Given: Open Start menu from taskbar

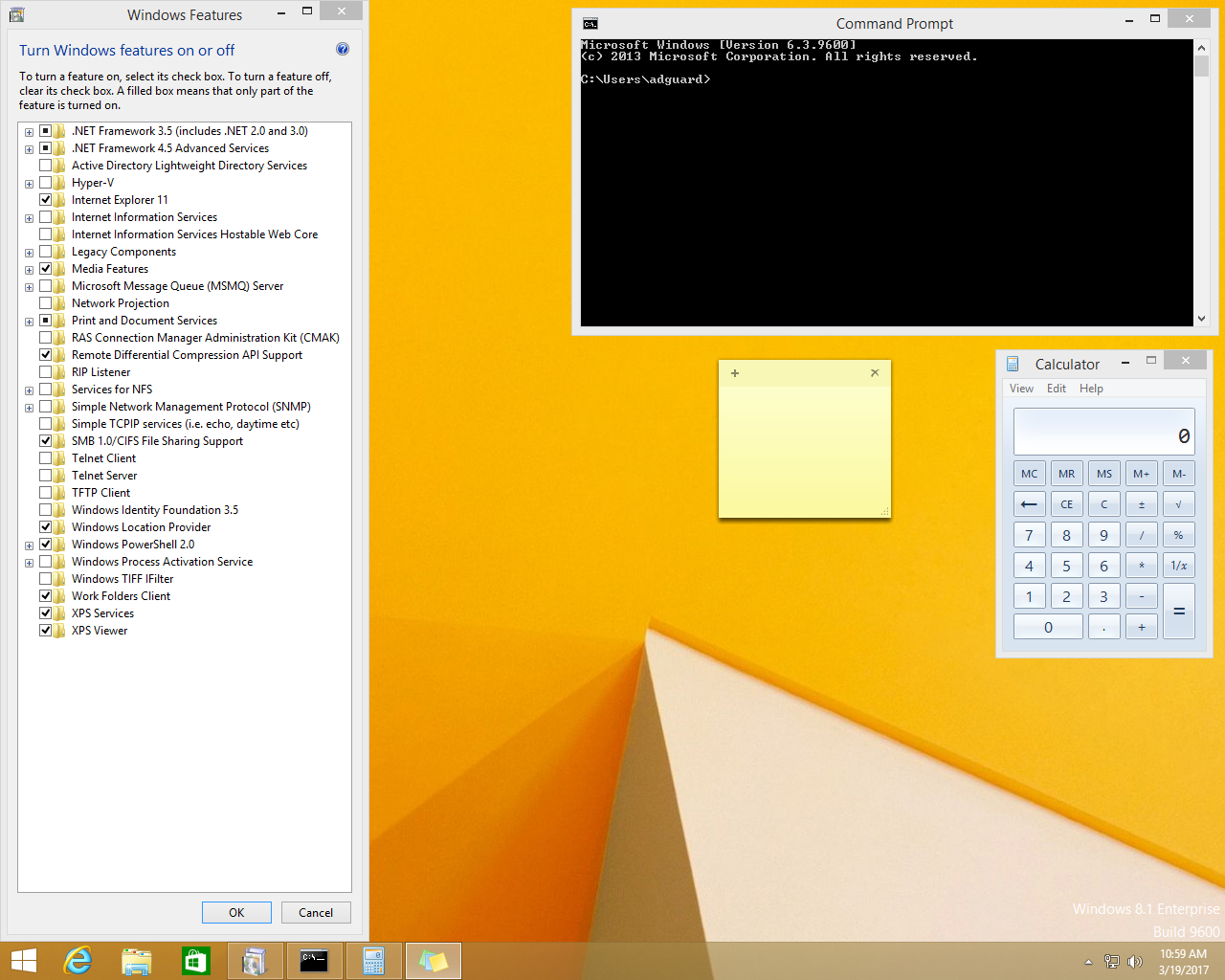Looking at the screenshot, I should tap(23, 961).
